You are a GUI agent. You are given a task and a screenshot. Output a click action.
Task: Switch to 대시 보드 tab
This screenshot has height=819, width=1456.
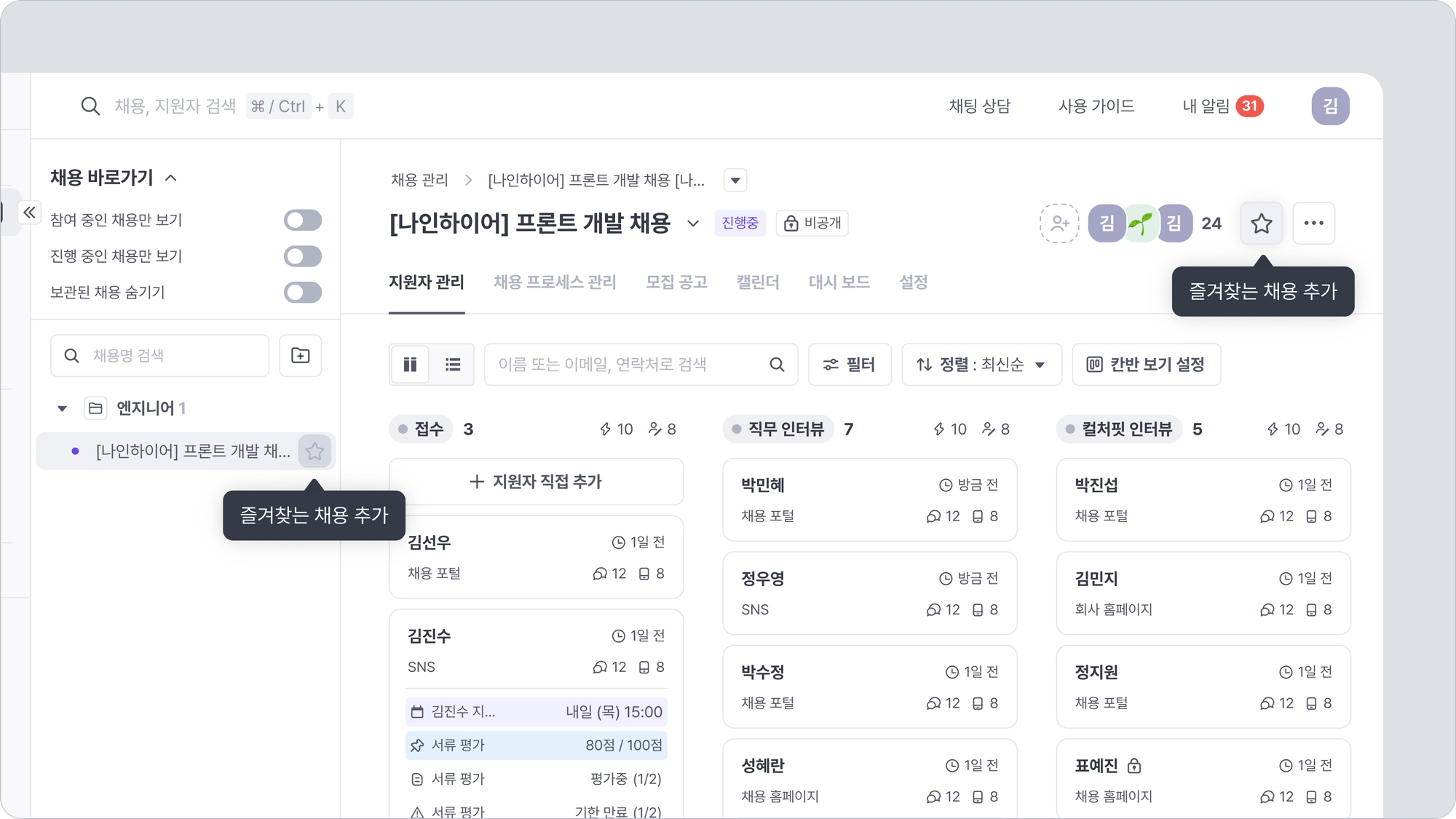[839, 282]
